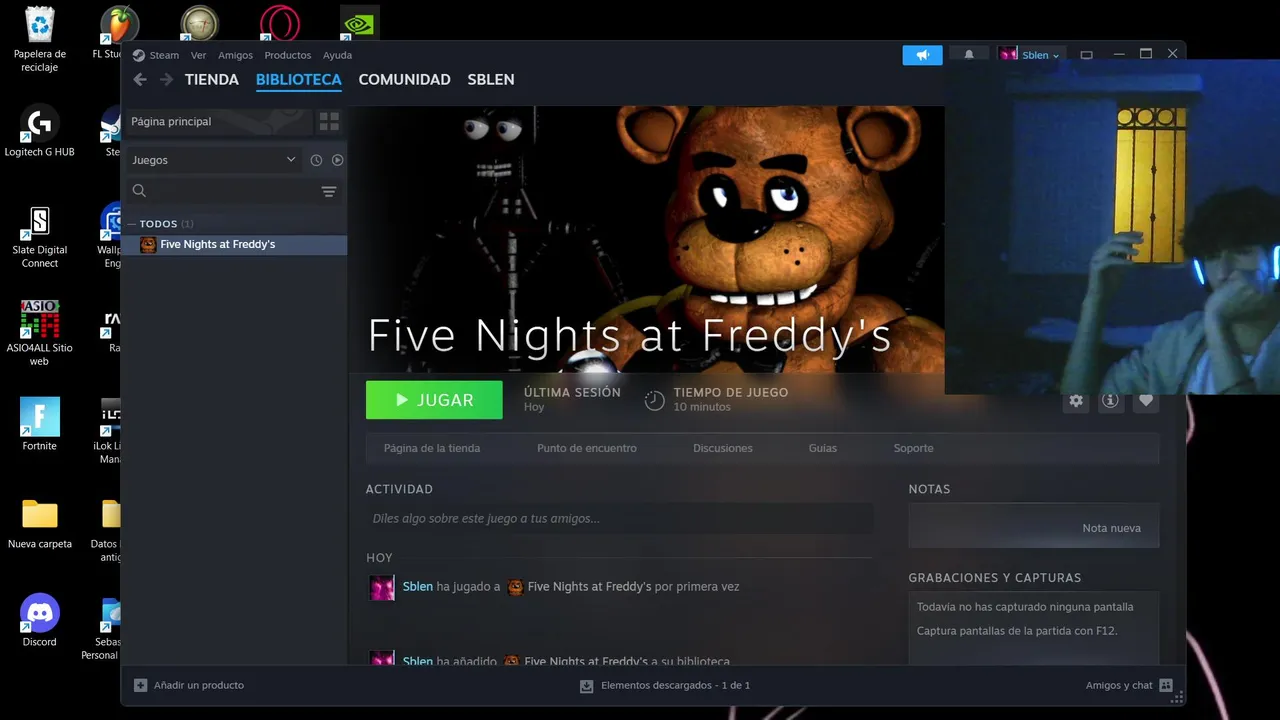
Task: Go to the BIBLIOTECA tab
Action: (x=298, y=80)
